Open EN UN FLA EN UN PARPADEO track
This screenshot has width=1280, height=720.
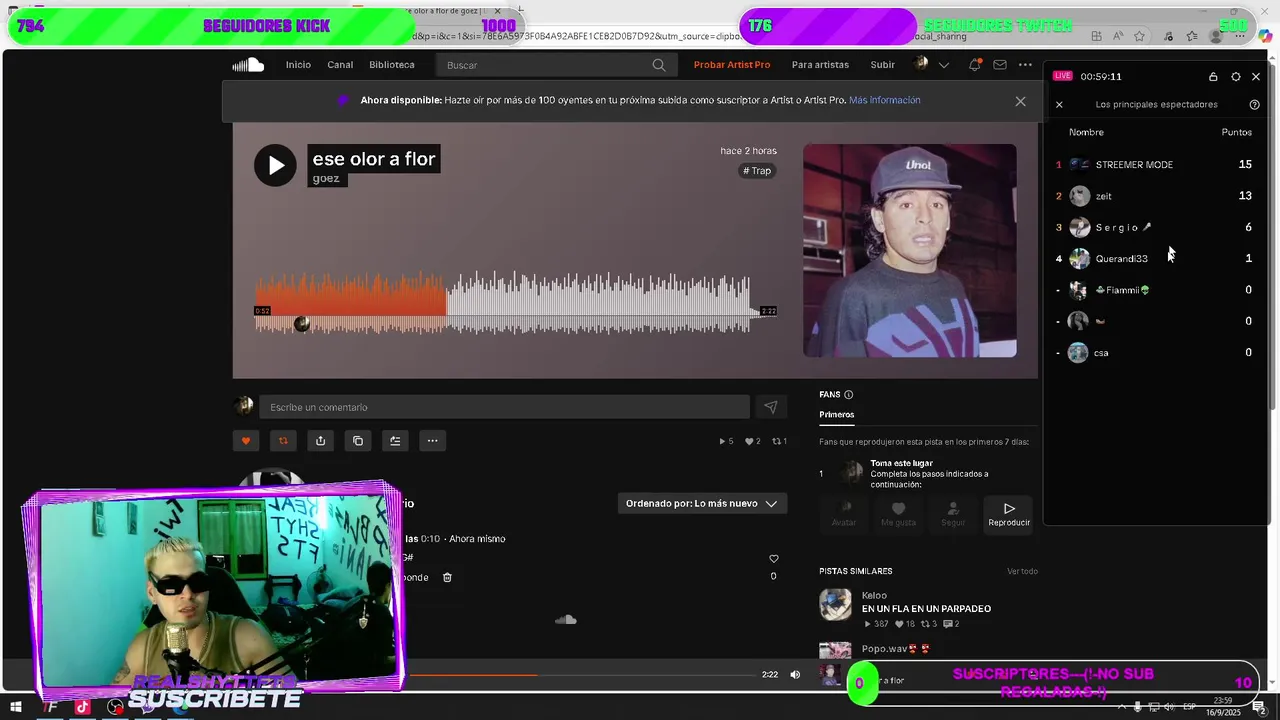click(926, 609)
